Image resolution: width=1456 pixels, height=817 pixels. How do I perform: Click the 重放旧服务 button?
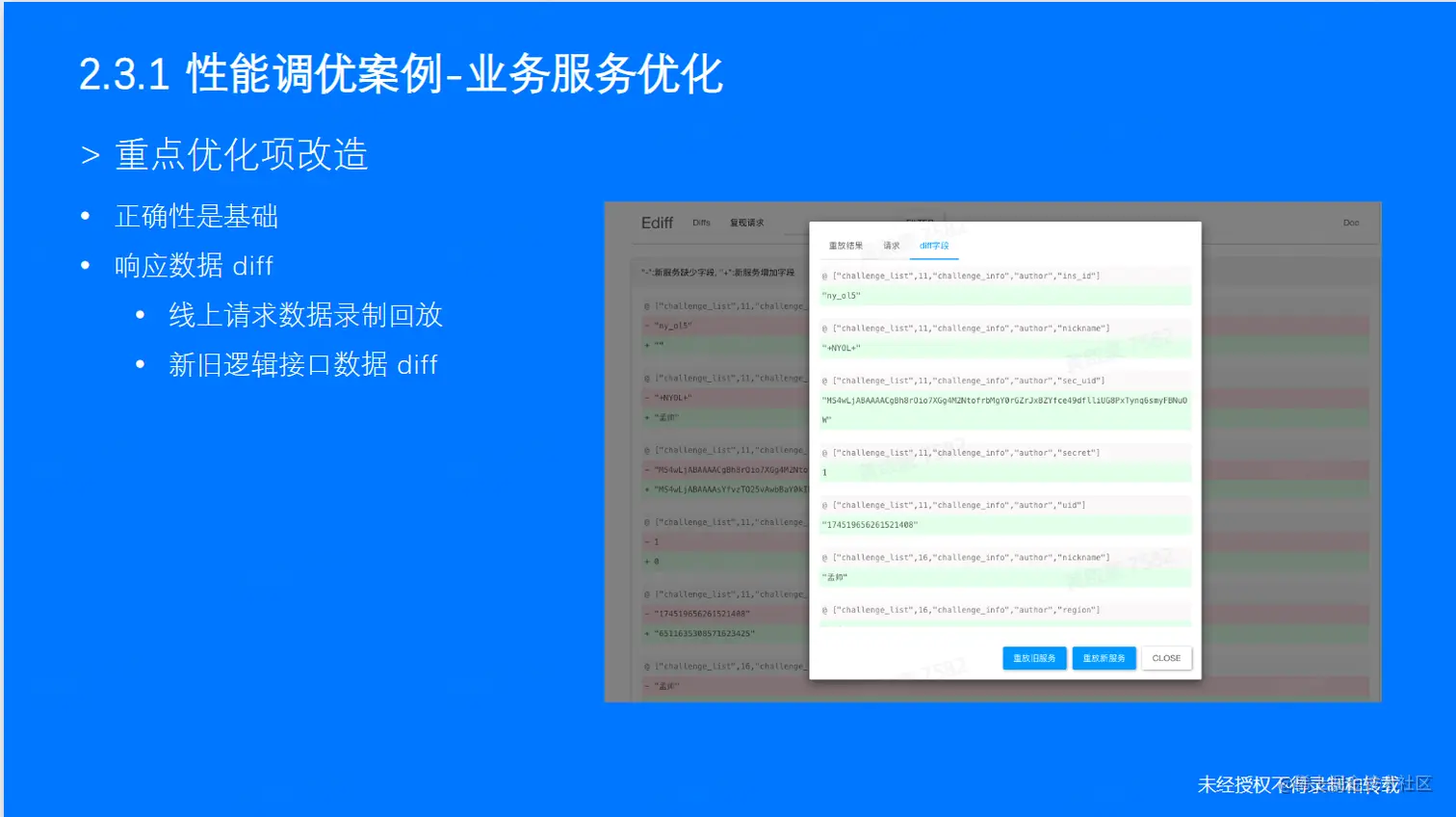1033,658
